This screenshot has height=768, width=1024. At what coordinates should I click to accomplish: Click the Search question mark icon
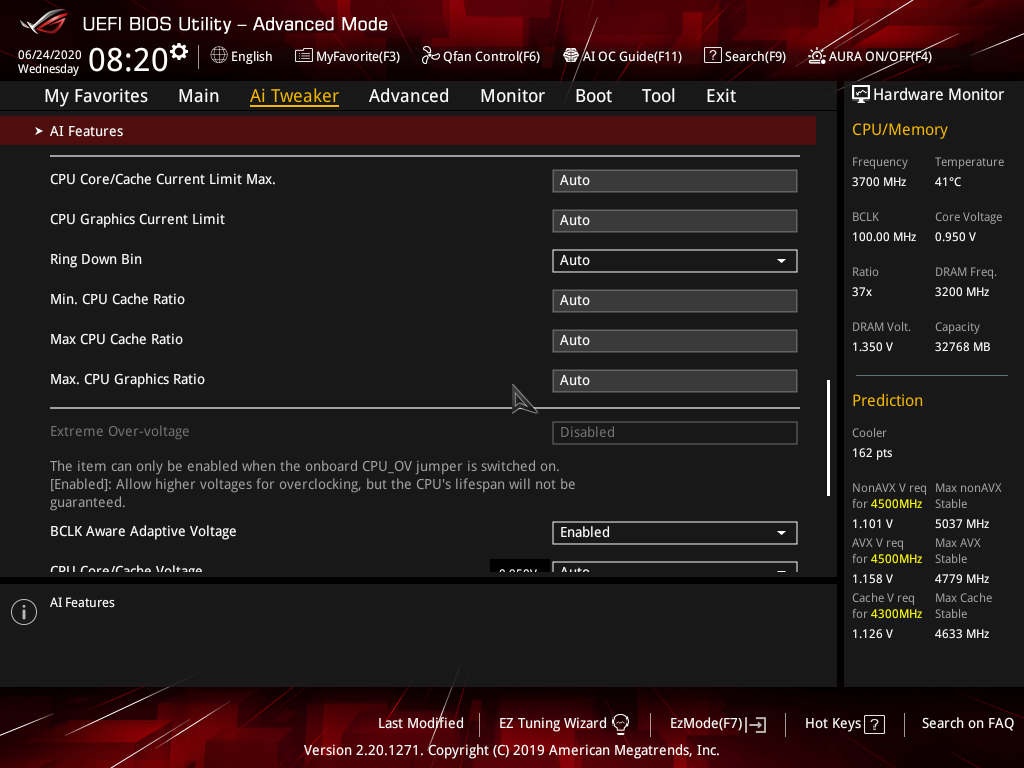(x=712, y=56)
